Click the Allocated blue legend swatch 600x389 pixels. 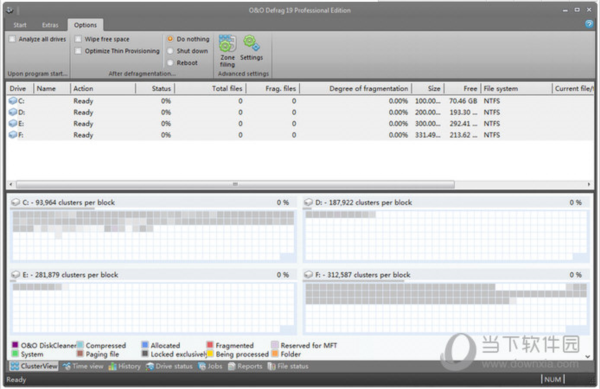(x=145, y=345)
